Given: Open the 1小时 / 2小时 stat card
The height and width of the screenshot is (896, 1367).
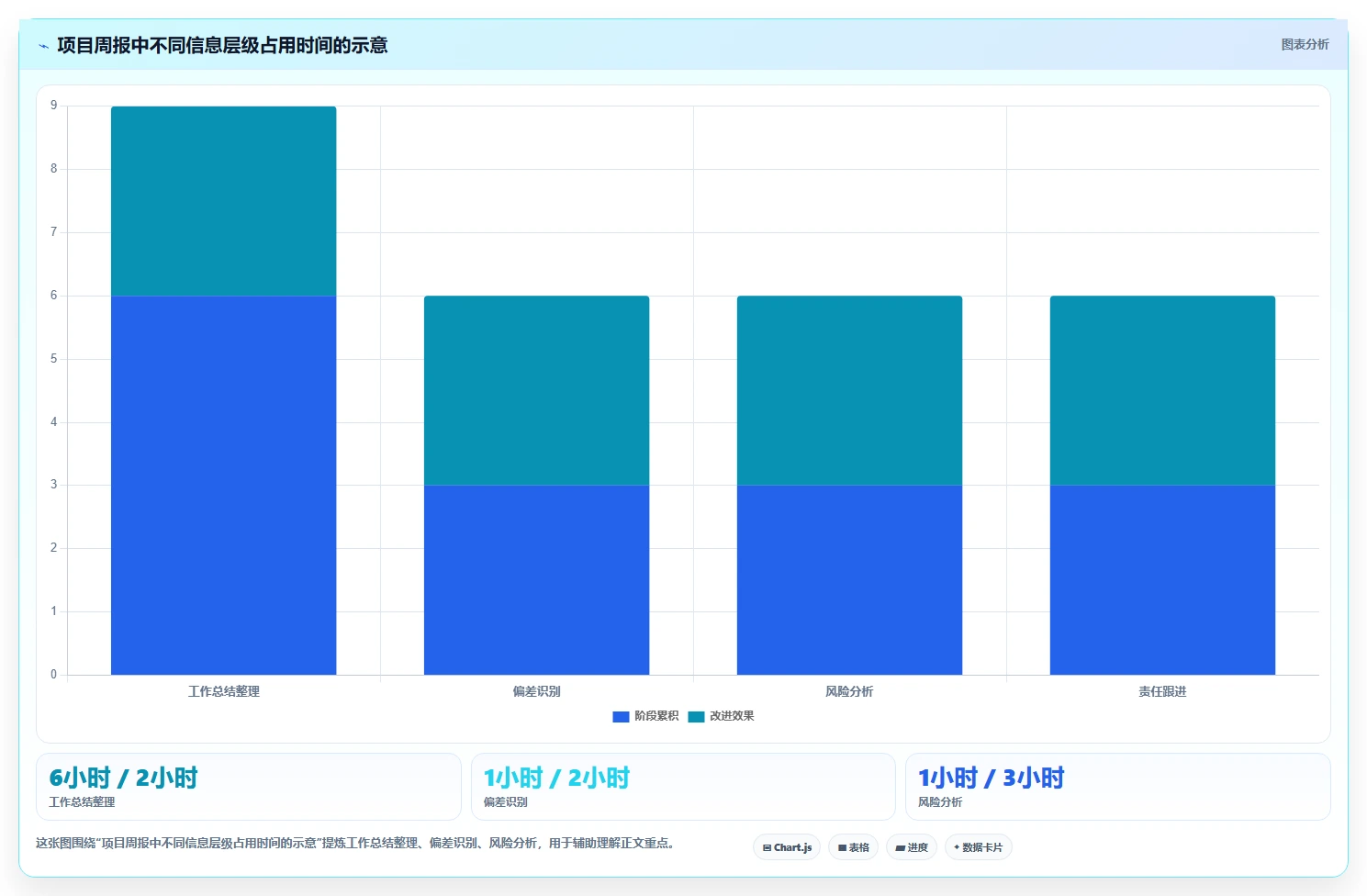Looking at the screenshot, I should [683, 787].
